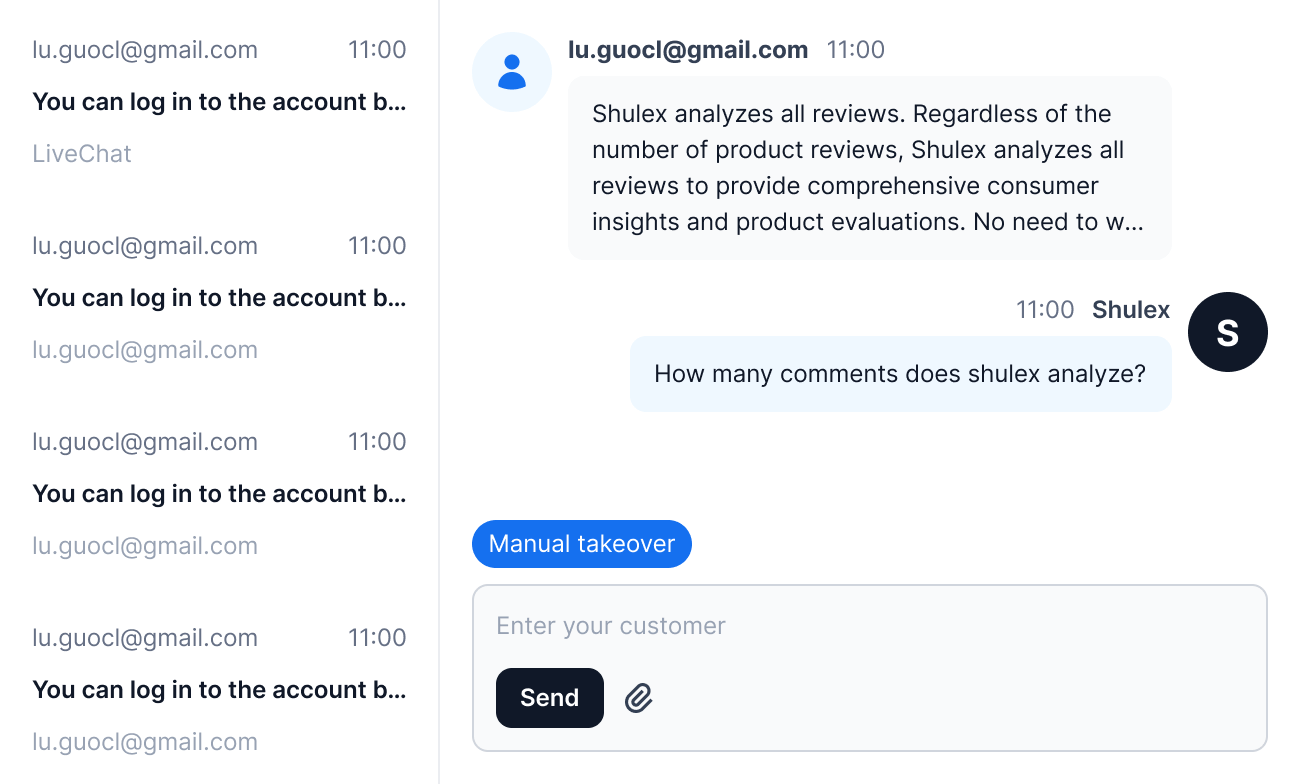This screenshot has height=784, width=1300.
Task: Click the 11:00 timestamp beside the customer name
Action: (856, 50)
